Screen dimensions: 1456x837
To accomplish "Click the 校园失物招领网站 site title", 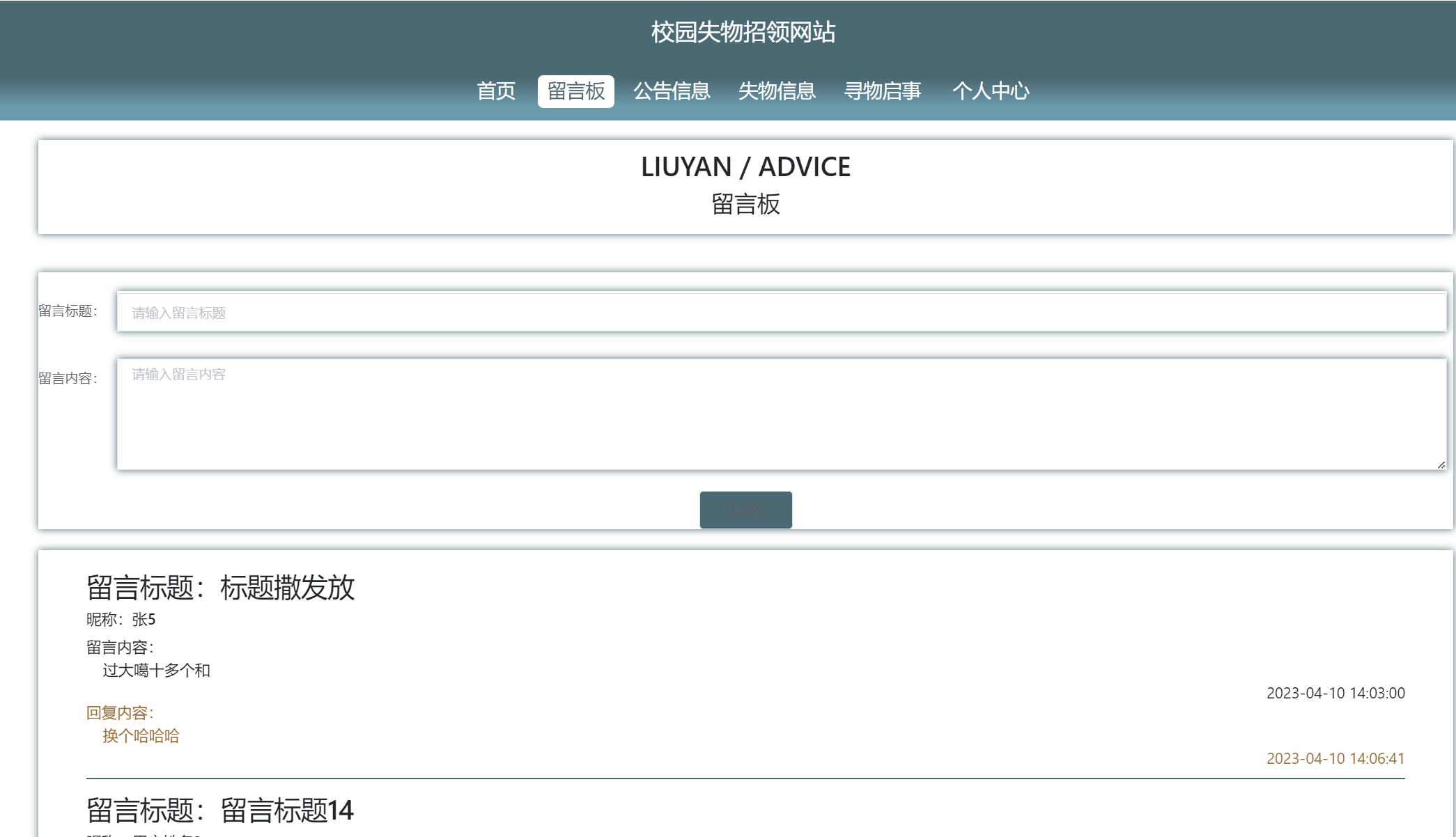I will click(x=743, y=32).
